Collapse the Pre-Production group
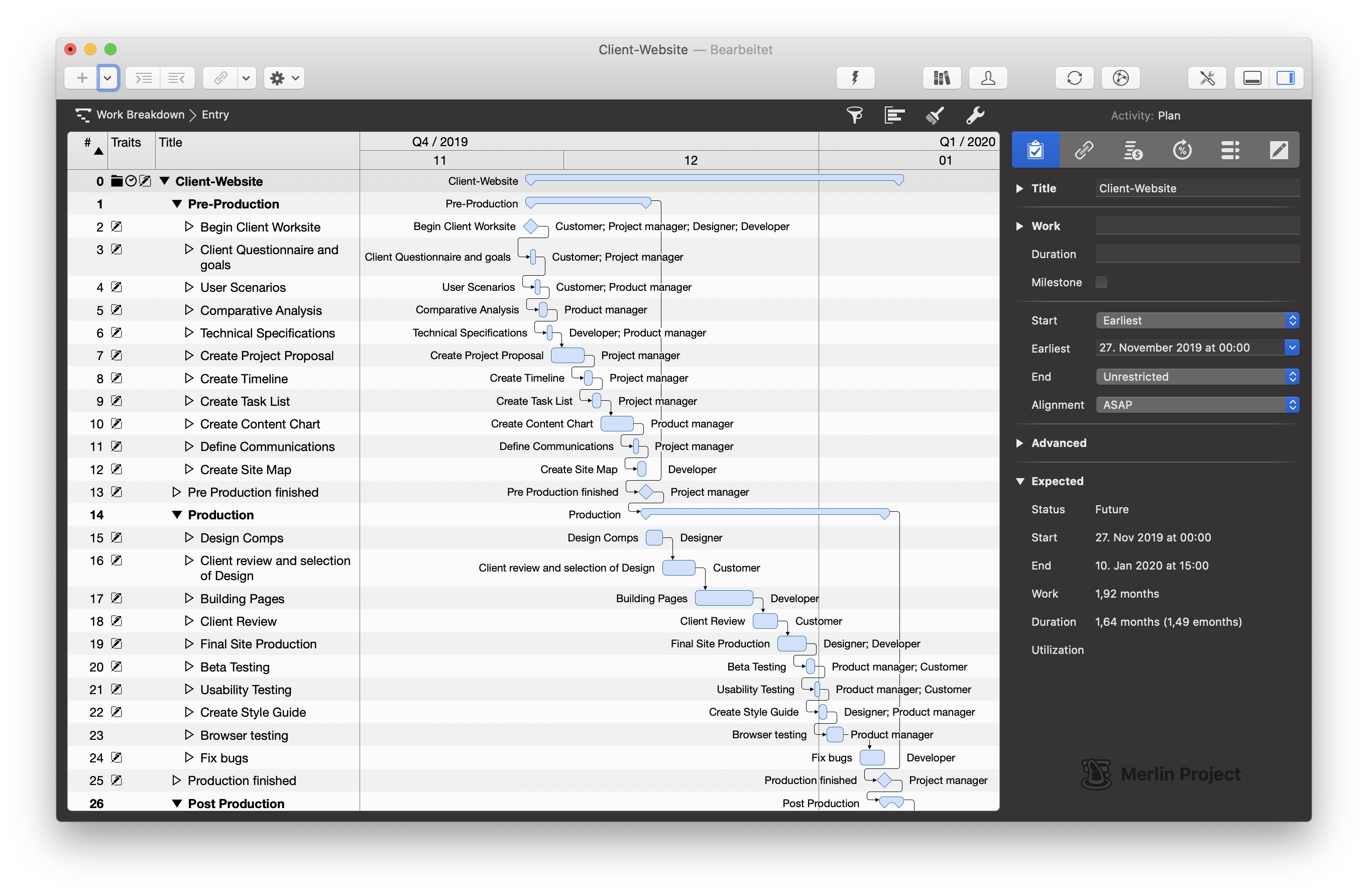 [177, 204]
